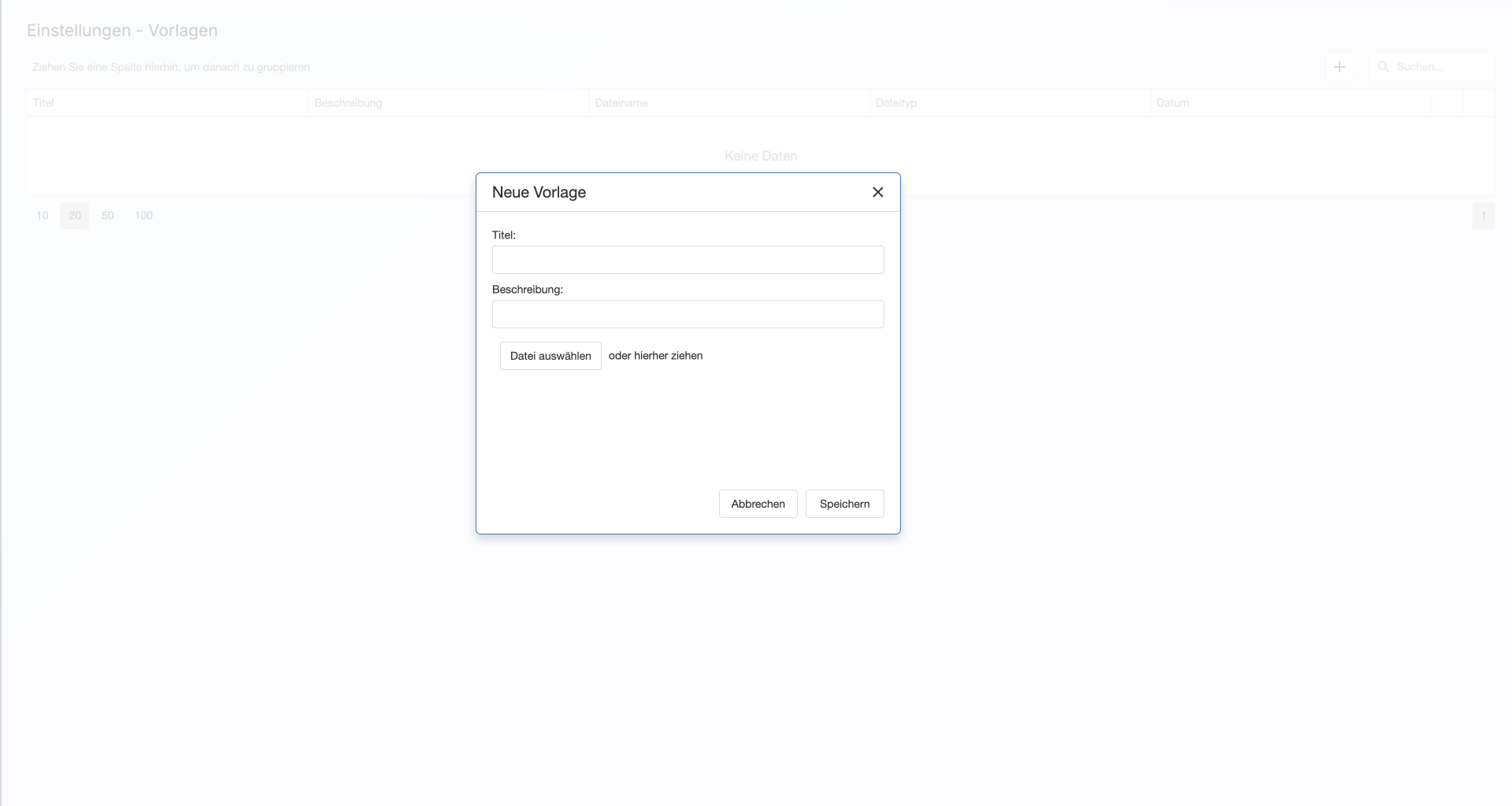Sort by the Dateityp column header
The width and height of the screenshot is (1512, 806).
(896, 103)
